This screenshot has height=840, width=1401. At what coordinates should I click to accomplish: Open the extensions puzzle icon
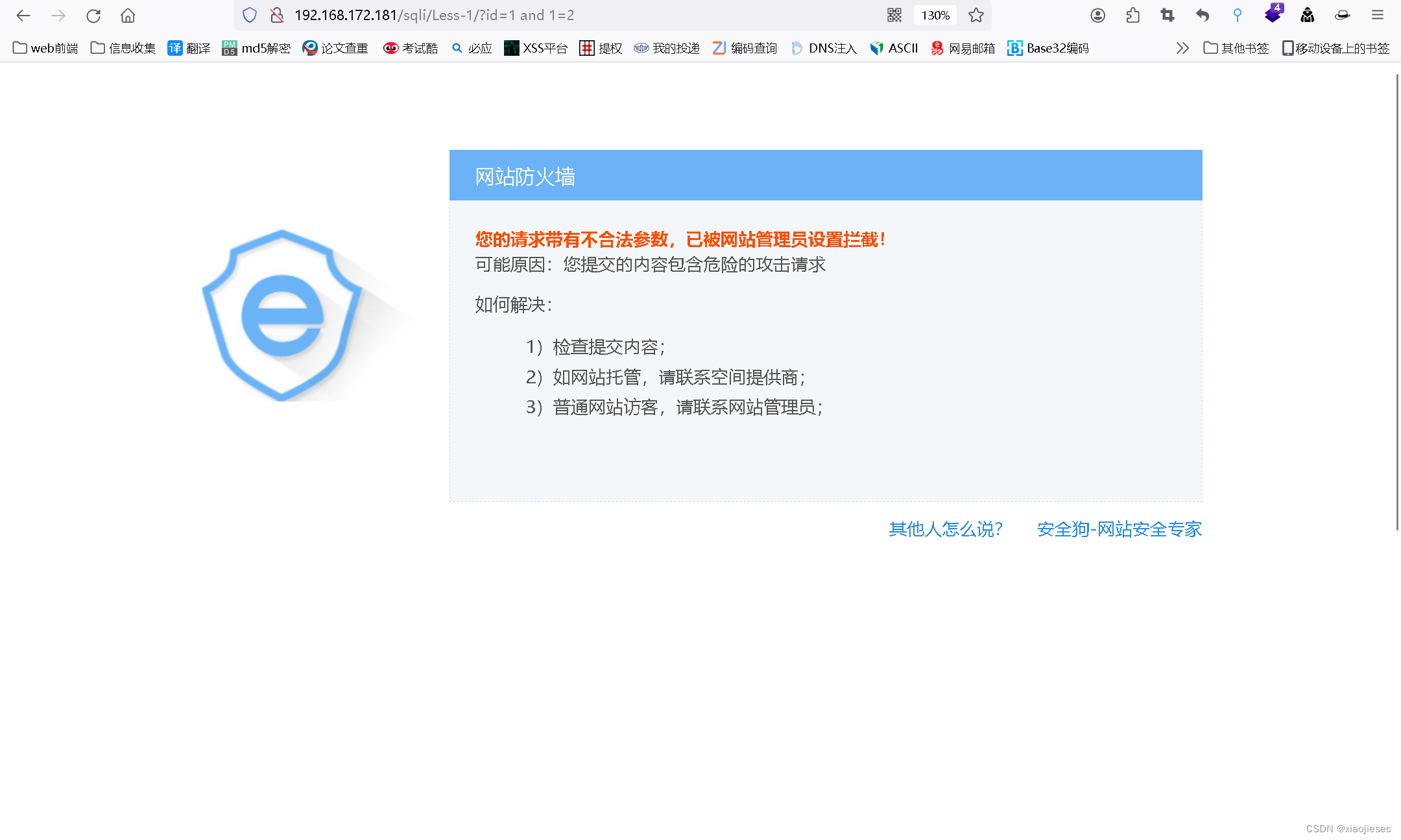(1132, 16)
